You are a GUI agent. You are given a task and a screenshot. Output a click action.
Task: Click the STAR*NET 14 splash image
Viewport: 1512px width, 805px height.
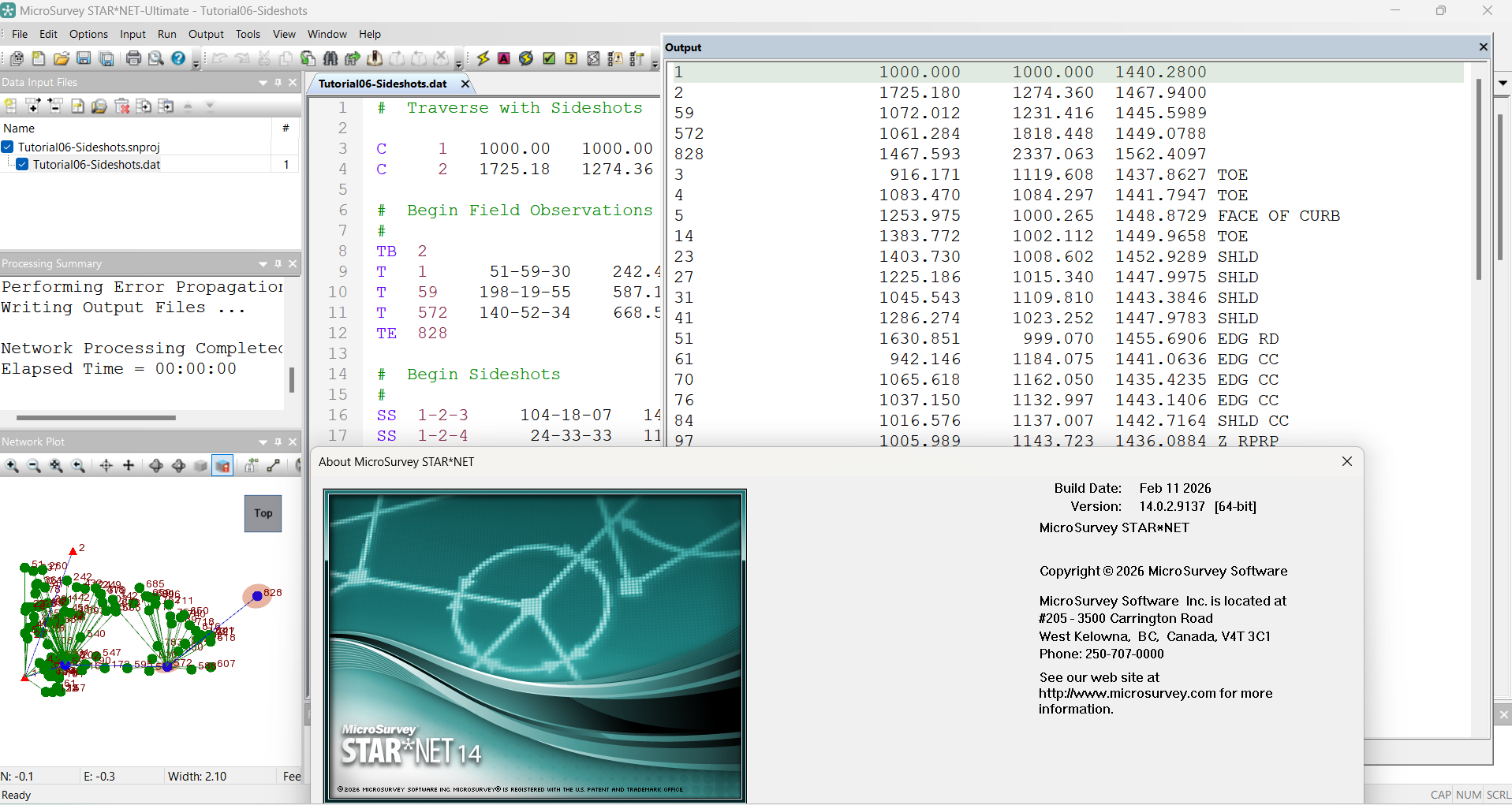[x=535, y=646]
